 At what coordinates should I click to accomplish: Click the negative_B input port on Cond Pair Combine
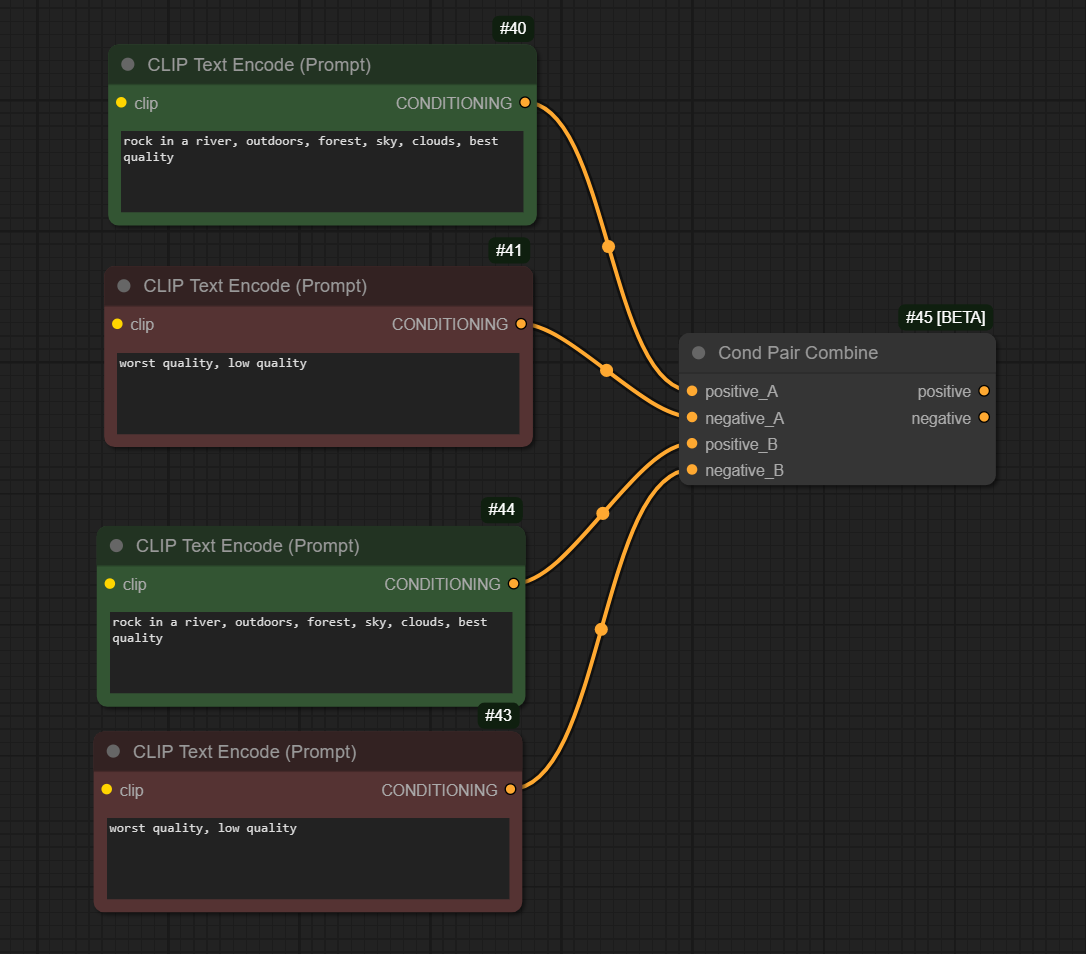(x=691, y=470)
